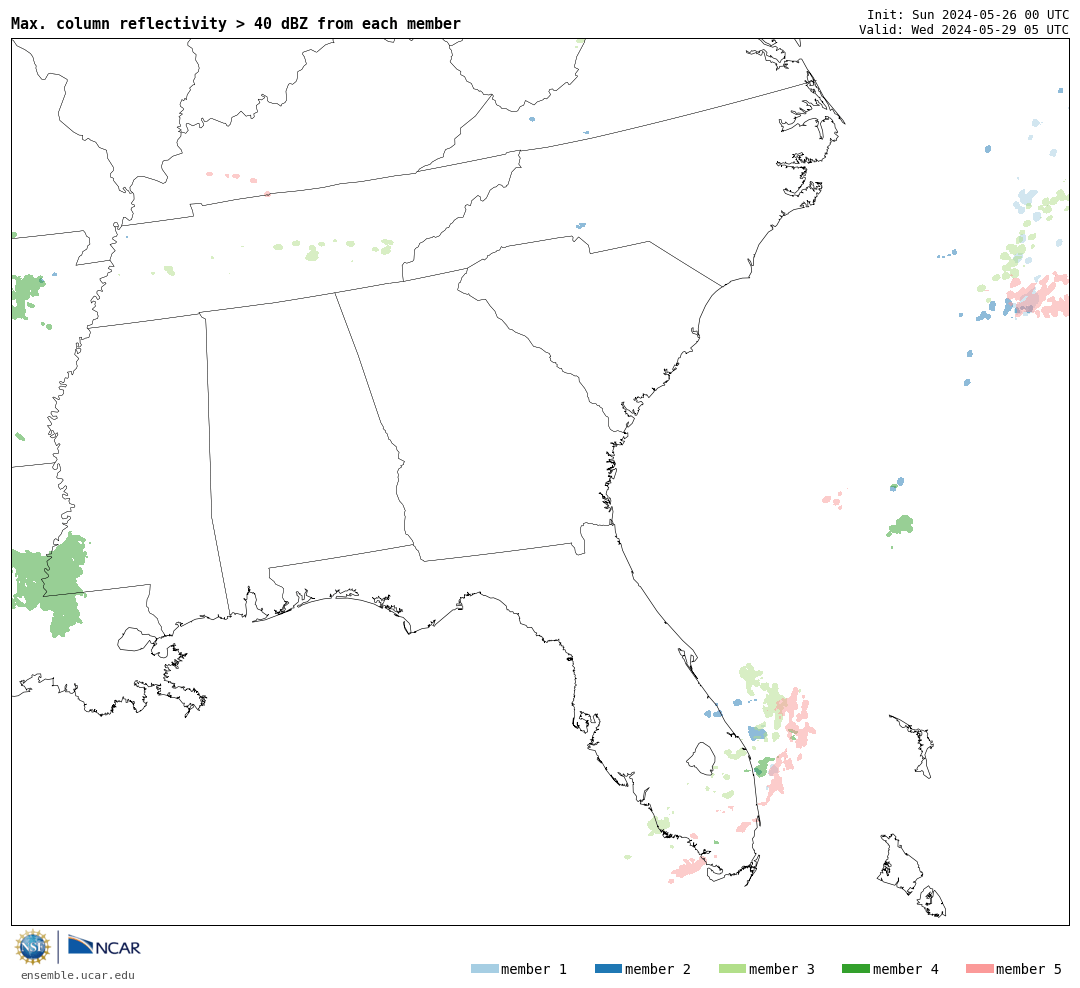
Task: Open the ensemble.ucar.edu link text
Action: coord(78,975)
